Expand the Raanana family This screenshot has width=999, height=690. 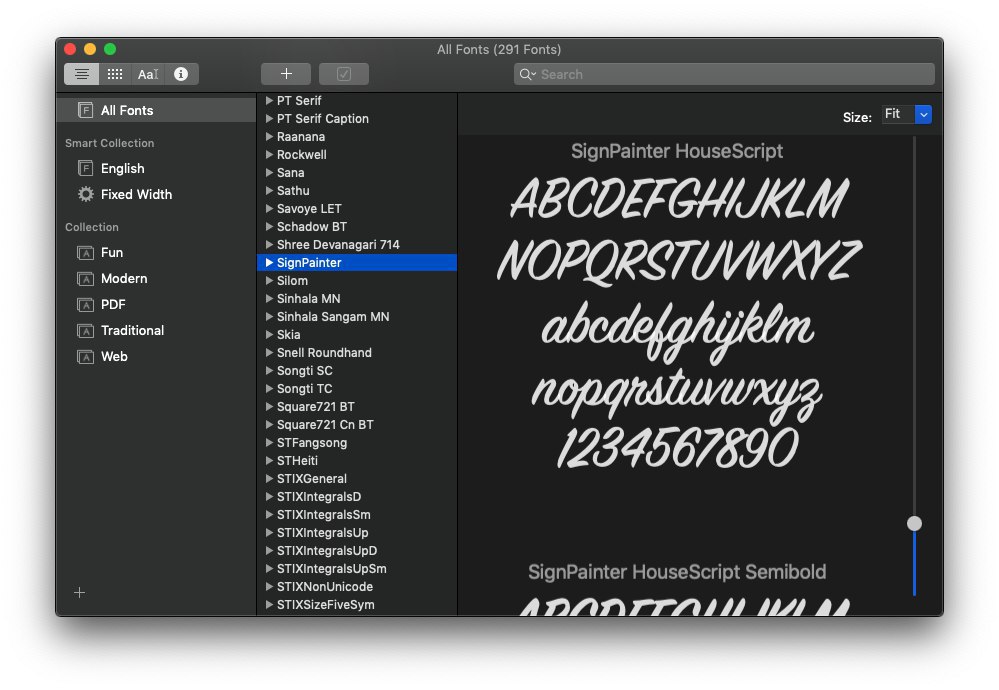point(270,136)
